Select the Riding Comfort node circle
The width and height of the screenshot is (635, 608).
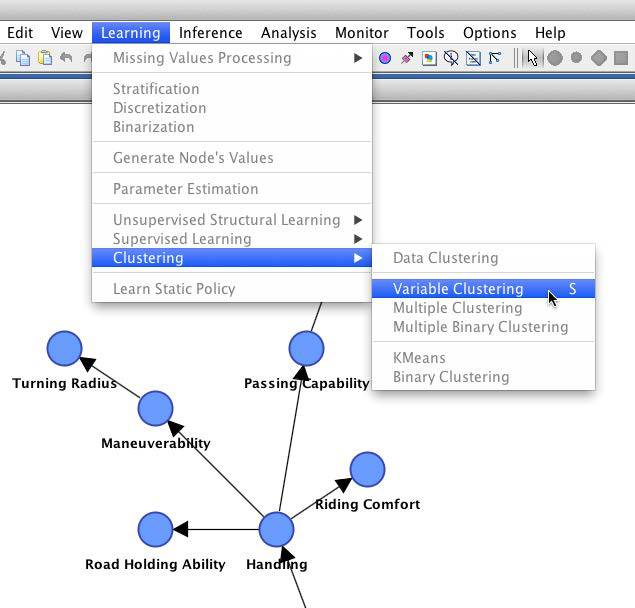click(x=367, y=469)
